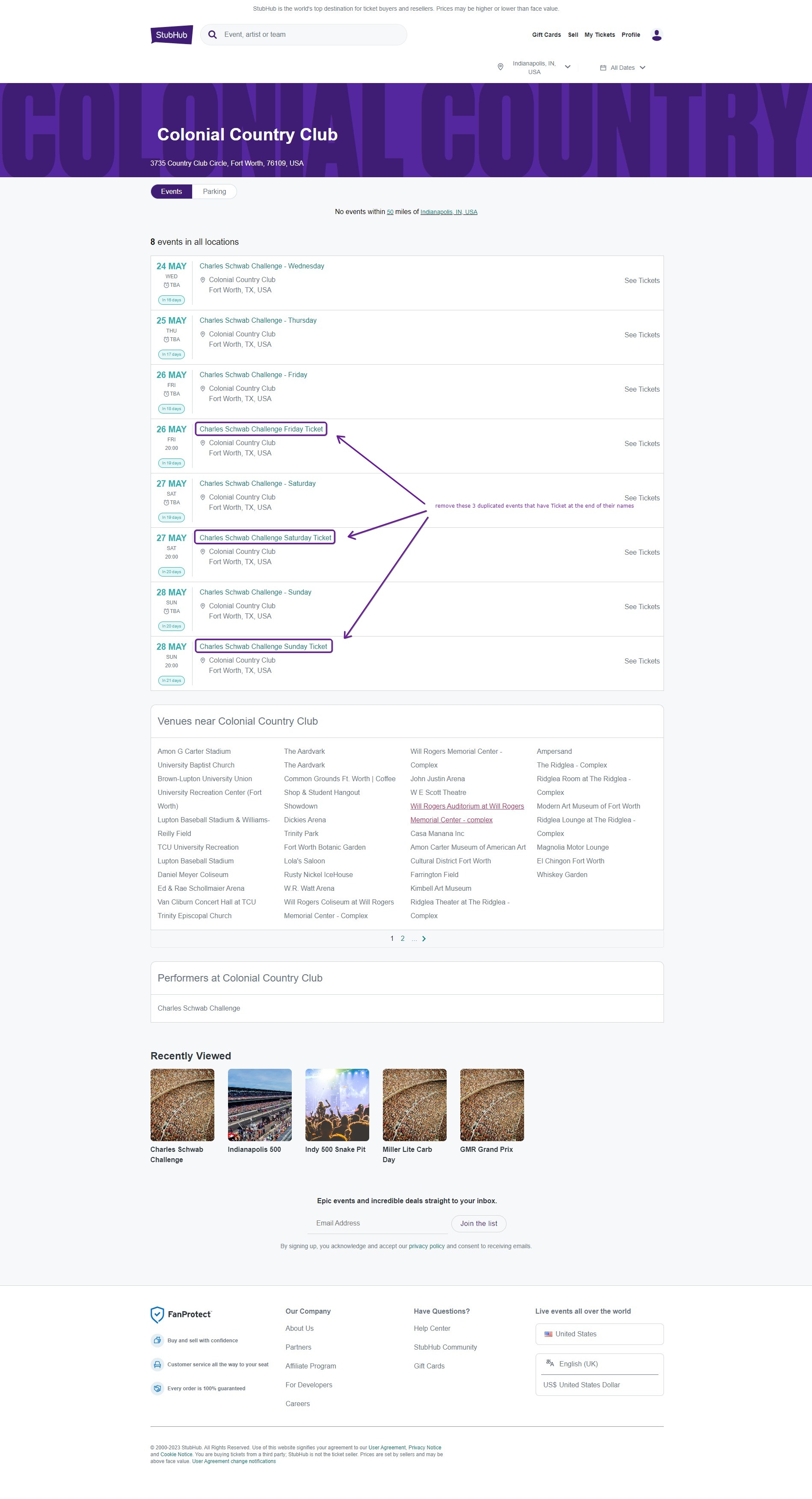Open Charles Schwab Challenge - Sunday event
Image resolution: width=812 pixels, height=1499 pixels.
point(255,592)
